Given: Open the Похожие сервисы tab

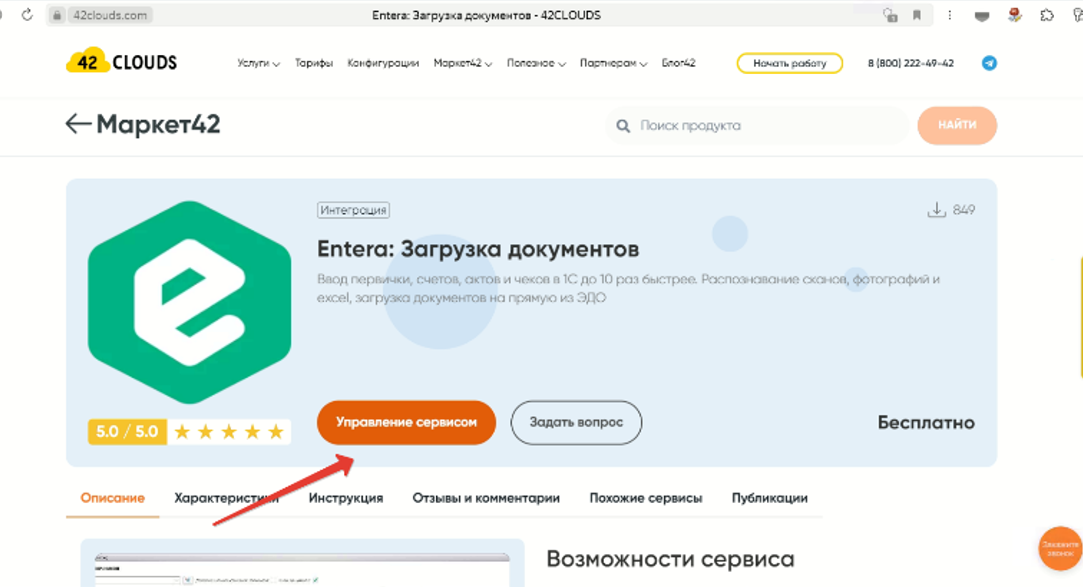Looking at the screenshot, I should (646, 498).
